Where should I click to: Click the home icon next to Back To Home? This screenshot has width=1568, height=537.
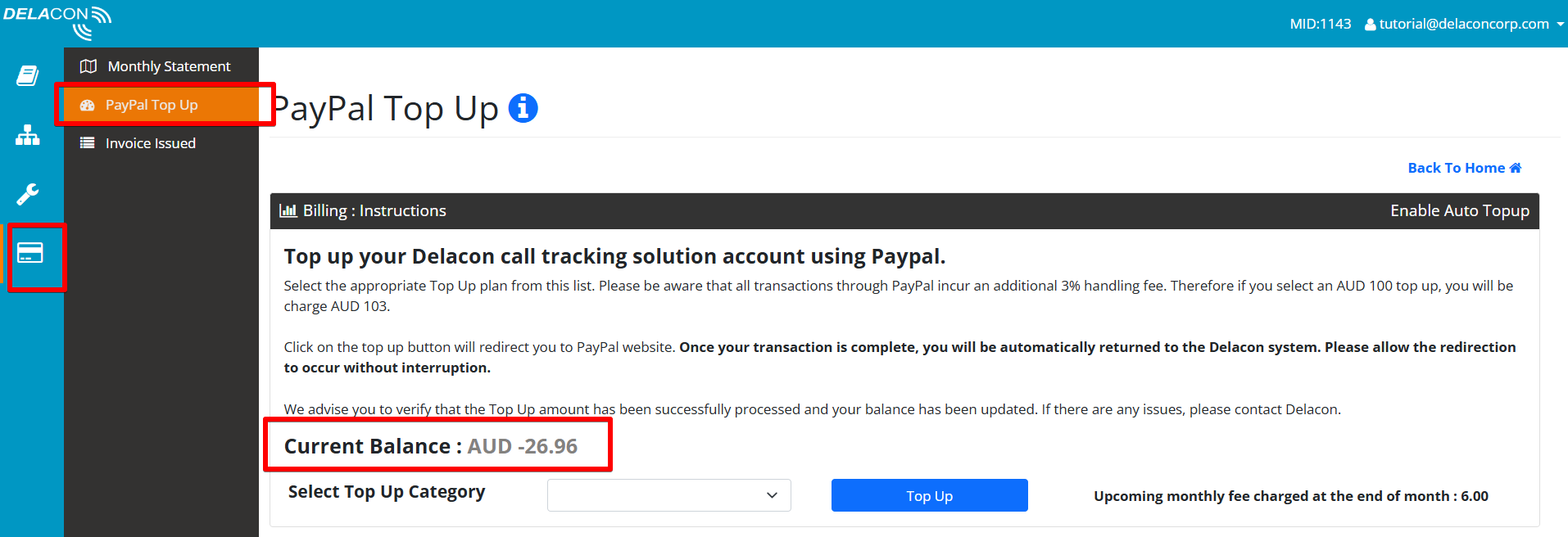point(1516,168)
